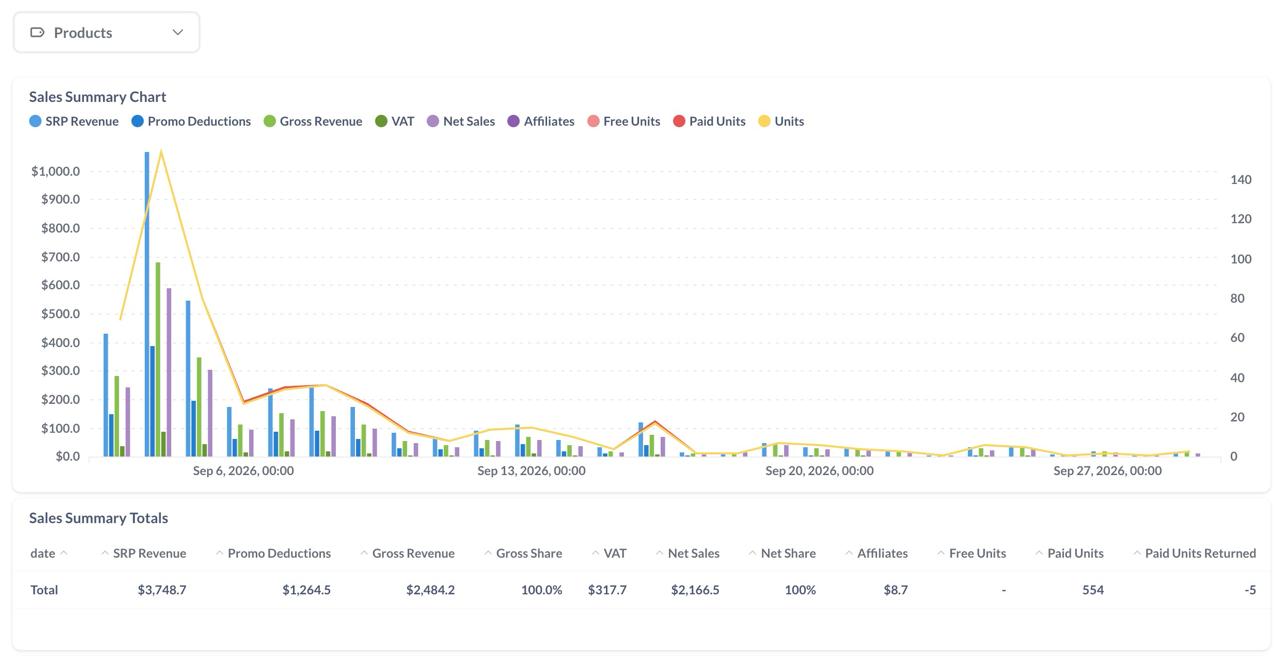Click the Sep 20, 2026 axis label
The image size is (1280, 656).
[819, 471]
